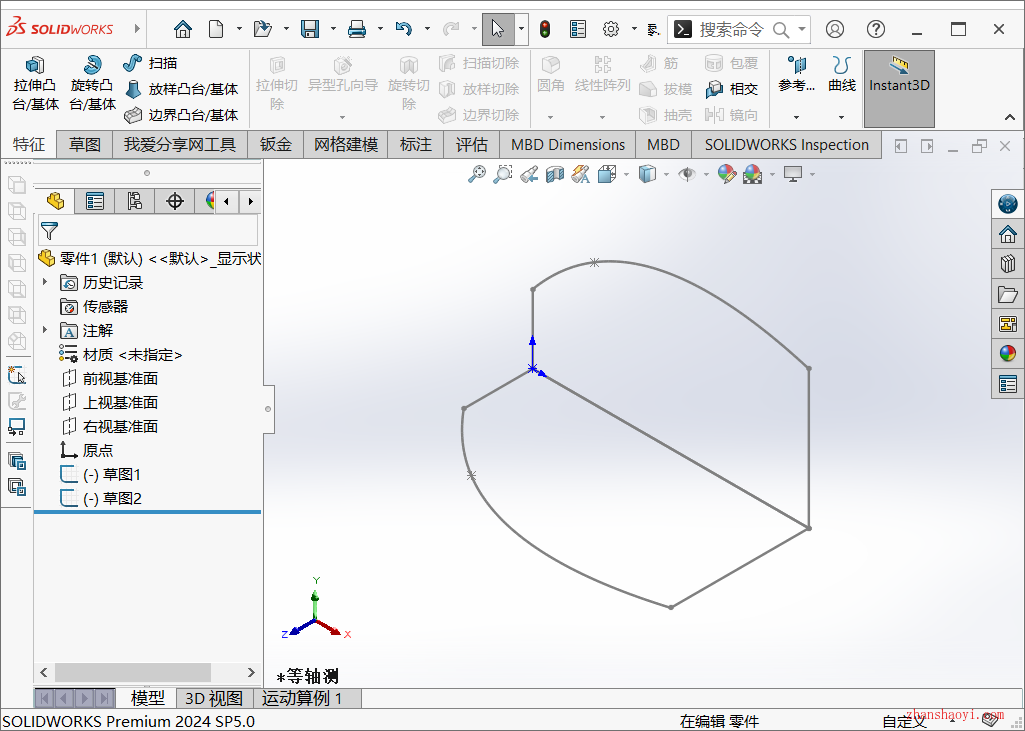Viewport: 1025px width, 731px height.
Task: Click the Edit Appearance color ball icon
Action: pos(726,174)
